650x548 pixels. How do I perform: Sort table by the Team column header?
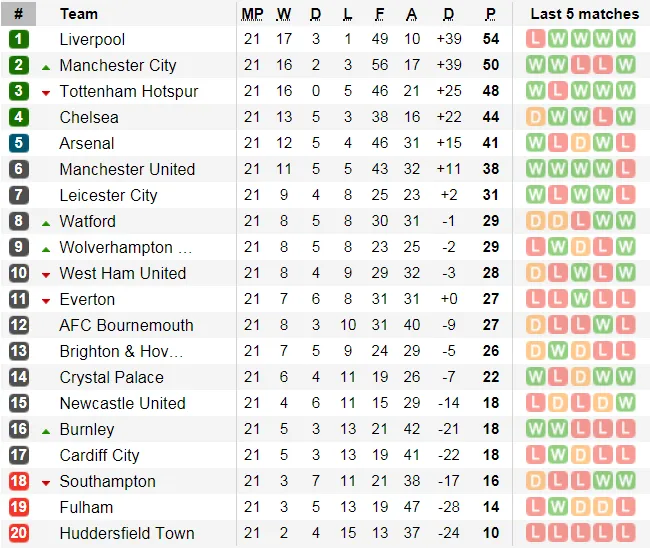79,14
